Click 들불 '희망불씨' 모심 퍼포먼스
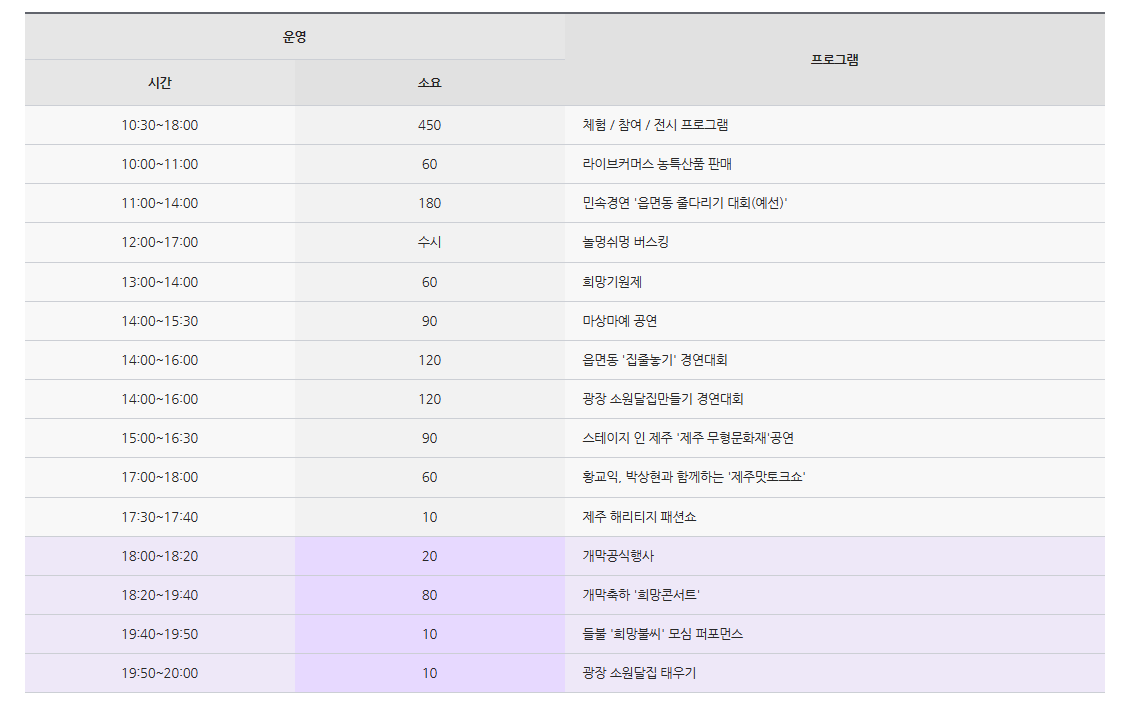Image resolution: width=1128 pixels, height=708 pixels. (663, 634)
